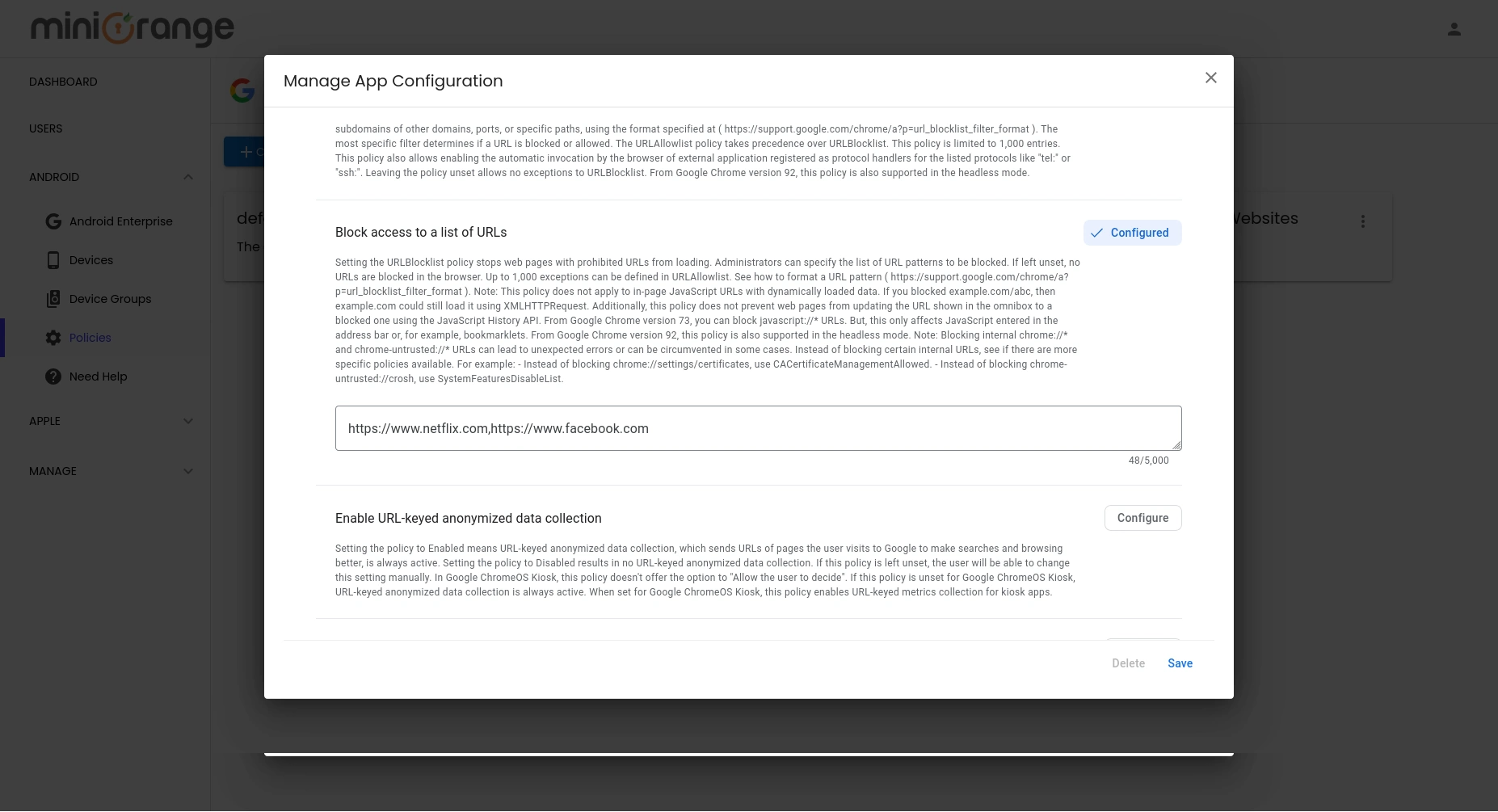Expand the APPLE section
Viewport: 1498px width, 812px height.
188,421
